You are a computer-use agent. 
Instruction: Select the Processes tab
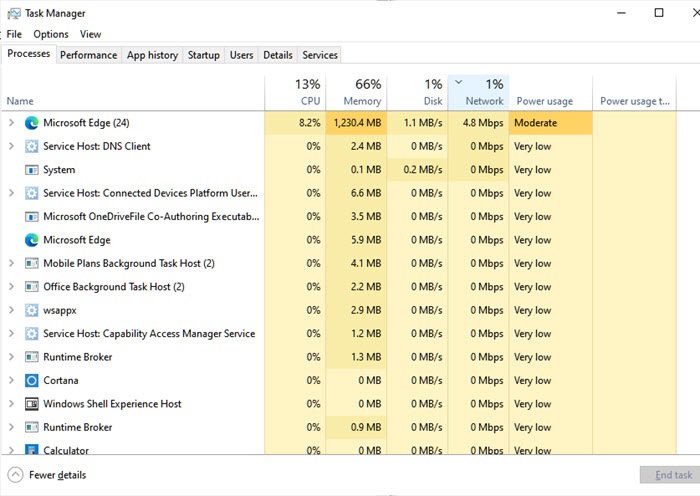(x=29, y=54)
